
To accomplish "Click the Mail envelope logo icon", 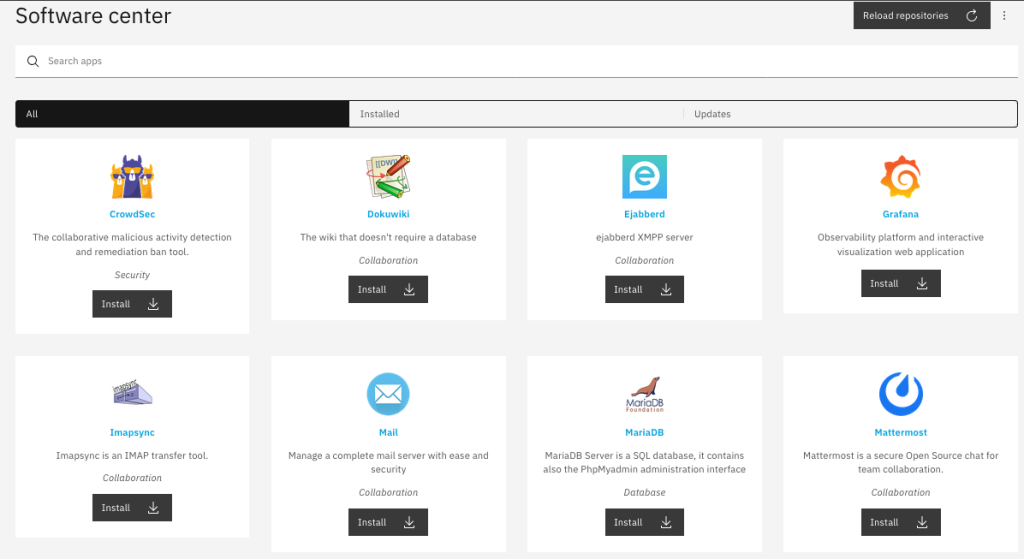I will (x=388, y=394).
